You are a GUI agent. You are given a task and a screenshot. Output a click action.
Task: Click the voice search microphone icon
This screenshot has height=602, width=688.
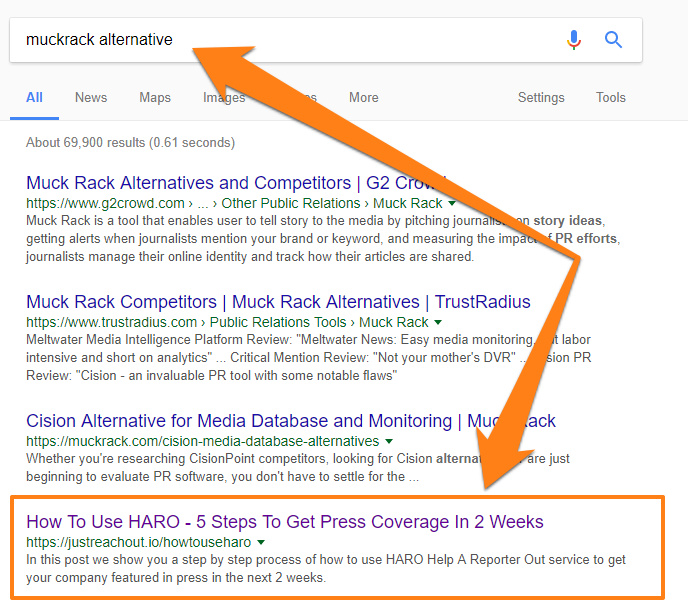[574, 40]
